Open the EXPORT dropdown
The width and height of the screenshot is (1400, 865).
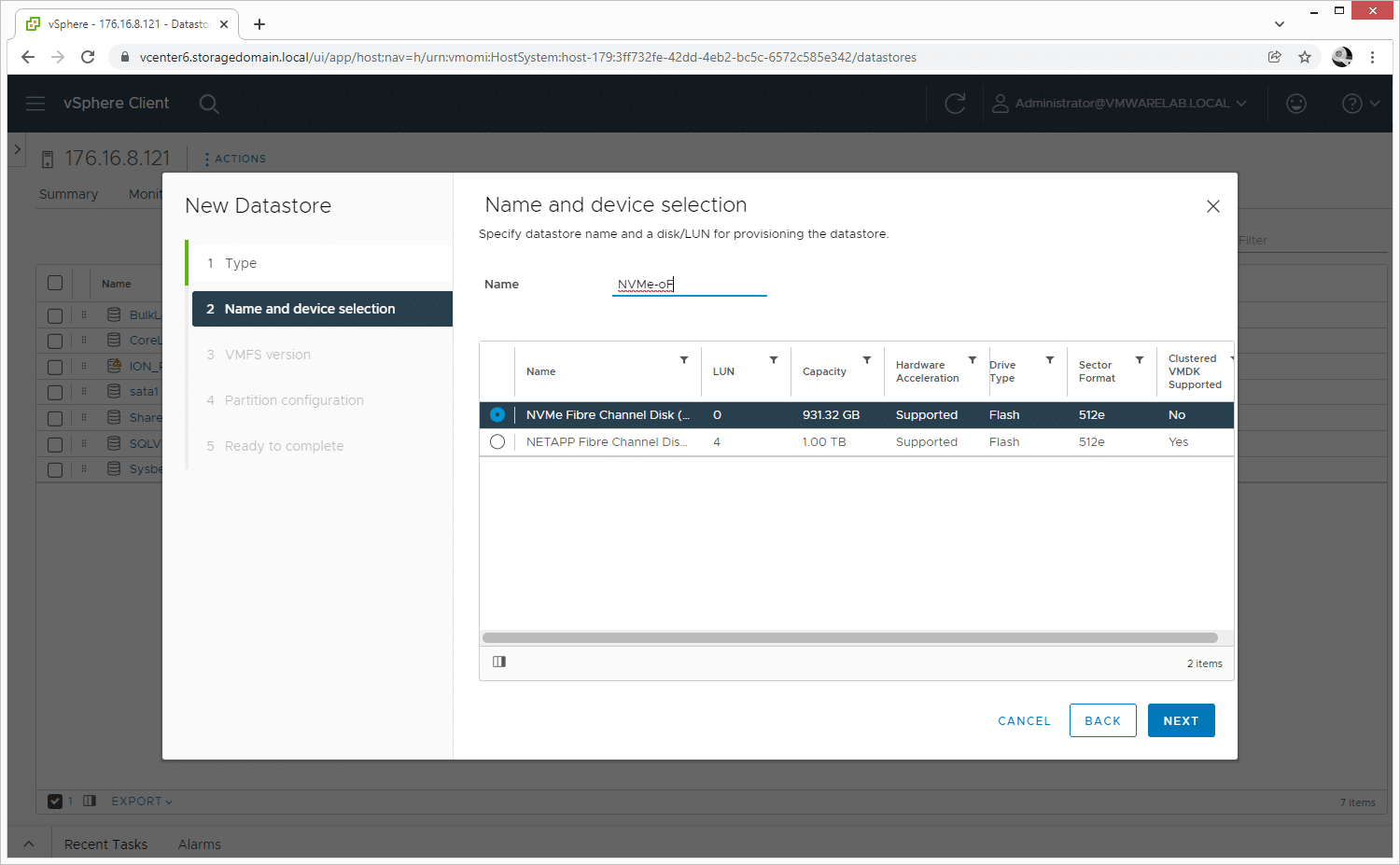click(142, 802)
